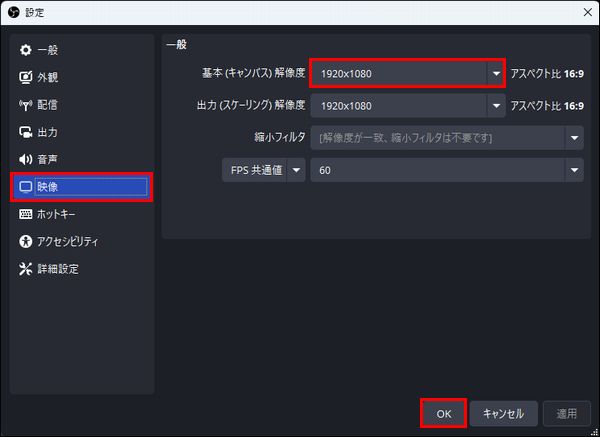Expand the 基本 (キャンバス) 解像度 dropdown arrow

click(496, 73)
